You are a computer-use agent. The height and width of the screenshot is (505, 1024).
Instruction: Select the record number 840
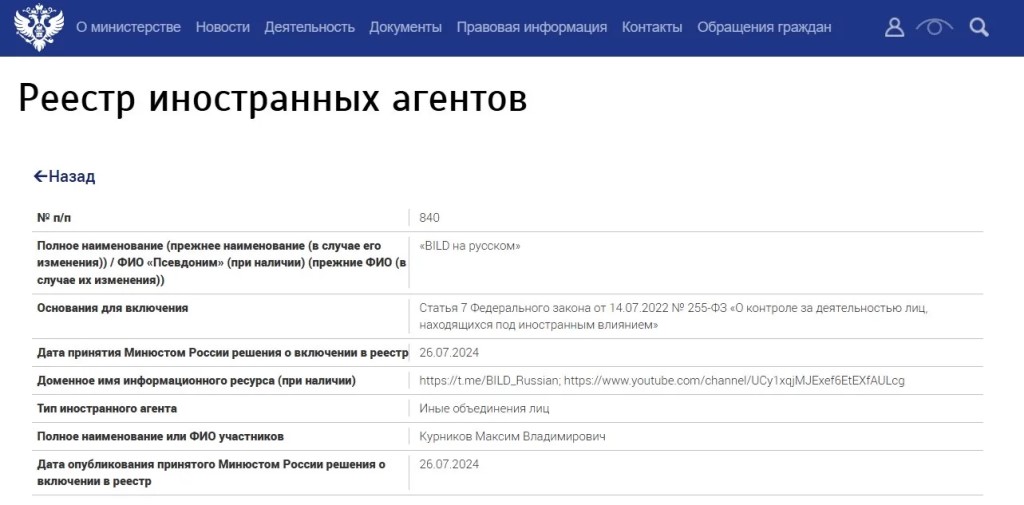tap(430, 218)
